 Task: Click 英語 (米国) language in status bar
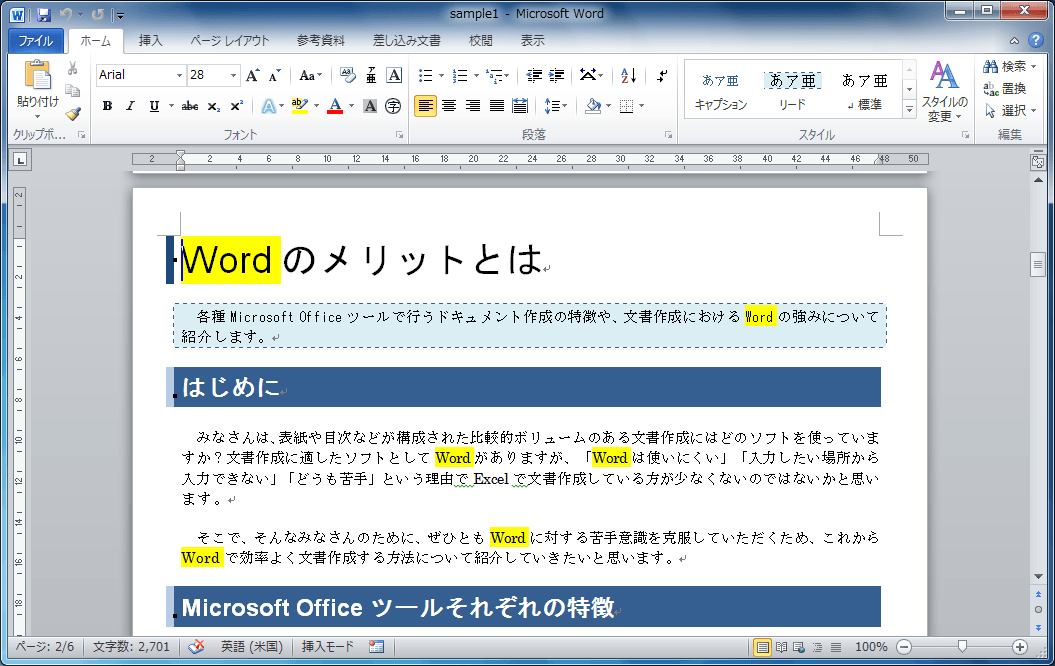252,647
